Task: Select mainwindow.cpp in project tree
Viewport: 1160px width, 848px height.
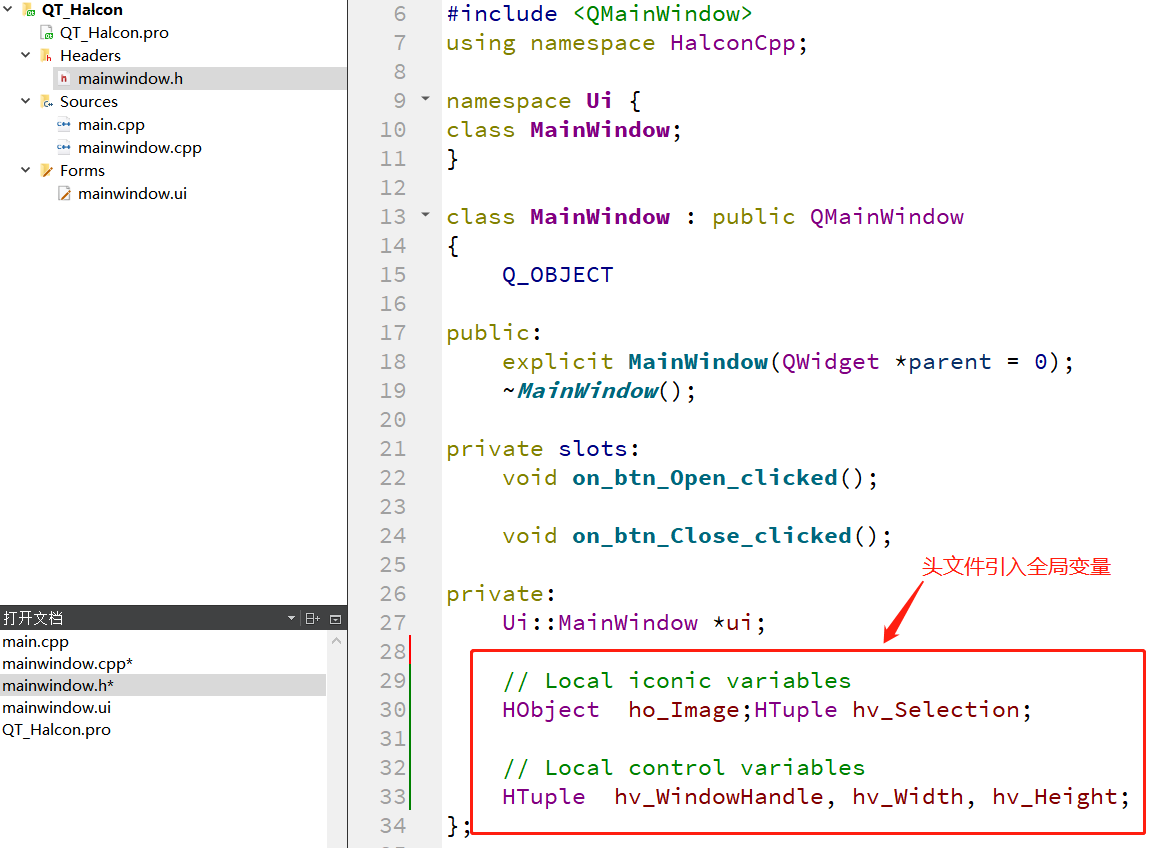Action: click(x=140, y=148)
